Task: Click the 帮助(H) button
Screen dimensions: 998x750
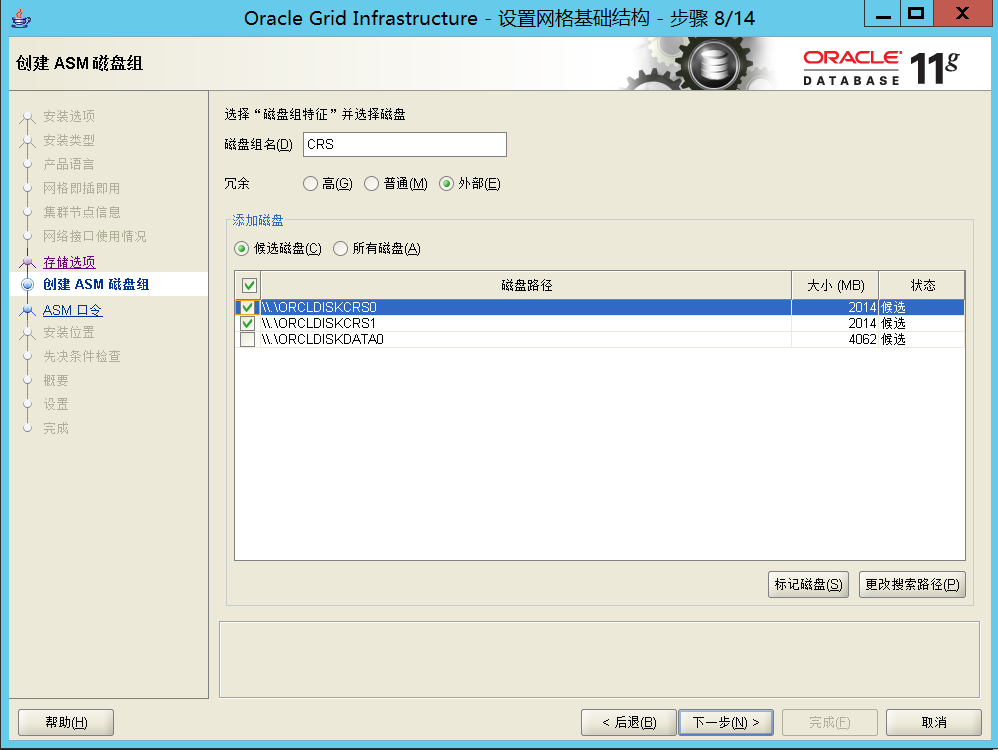Action: 66,723
